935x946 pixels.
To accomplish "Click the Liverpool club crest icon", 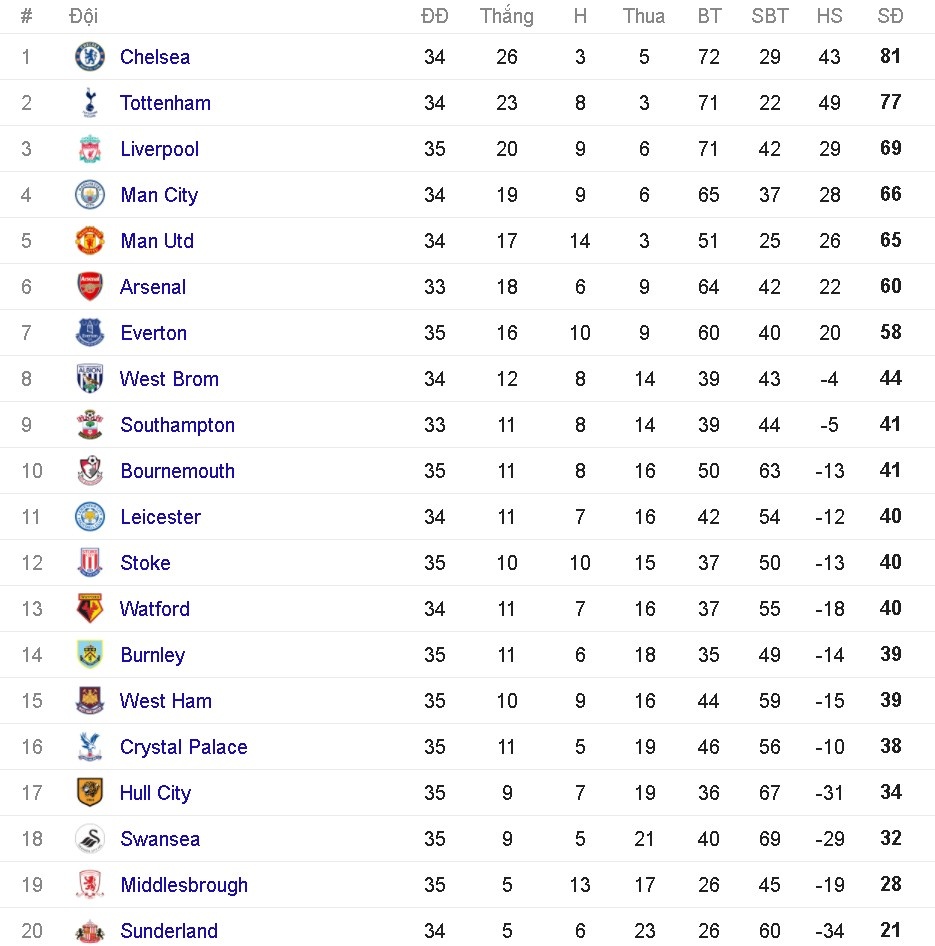I will tap(90, 149).
